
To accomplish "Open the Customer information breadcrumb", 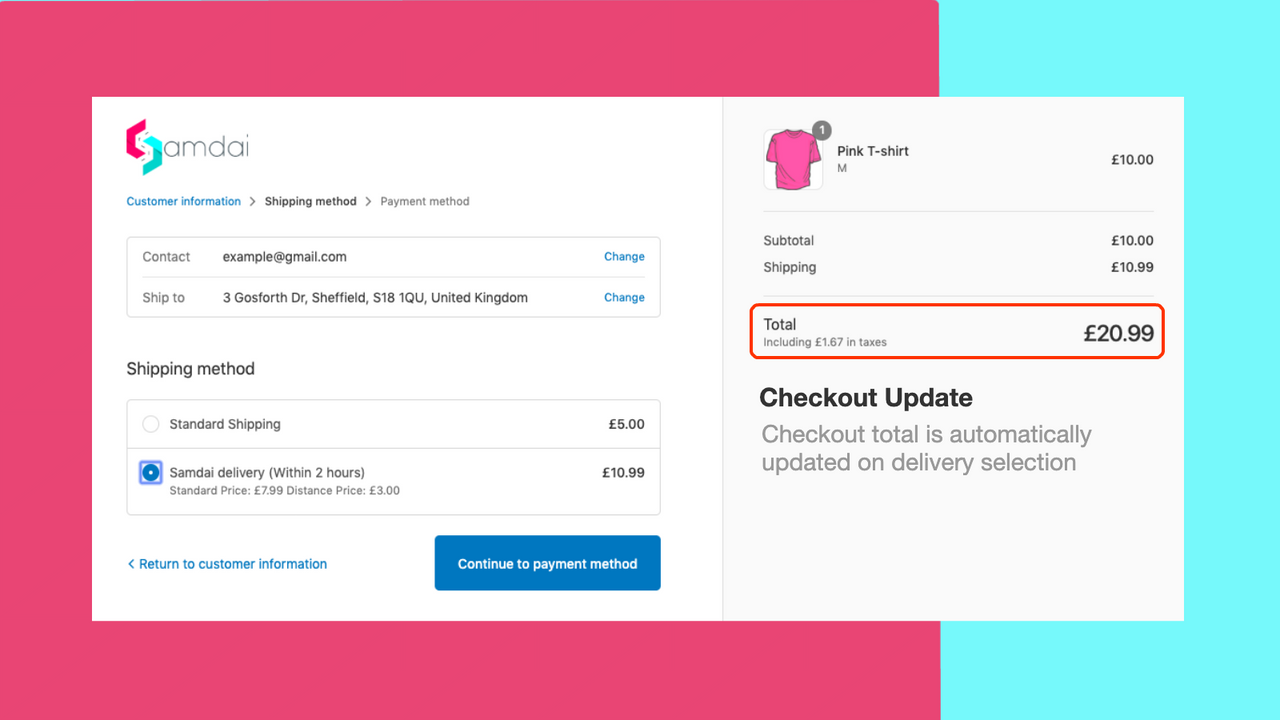I will 183,202.
